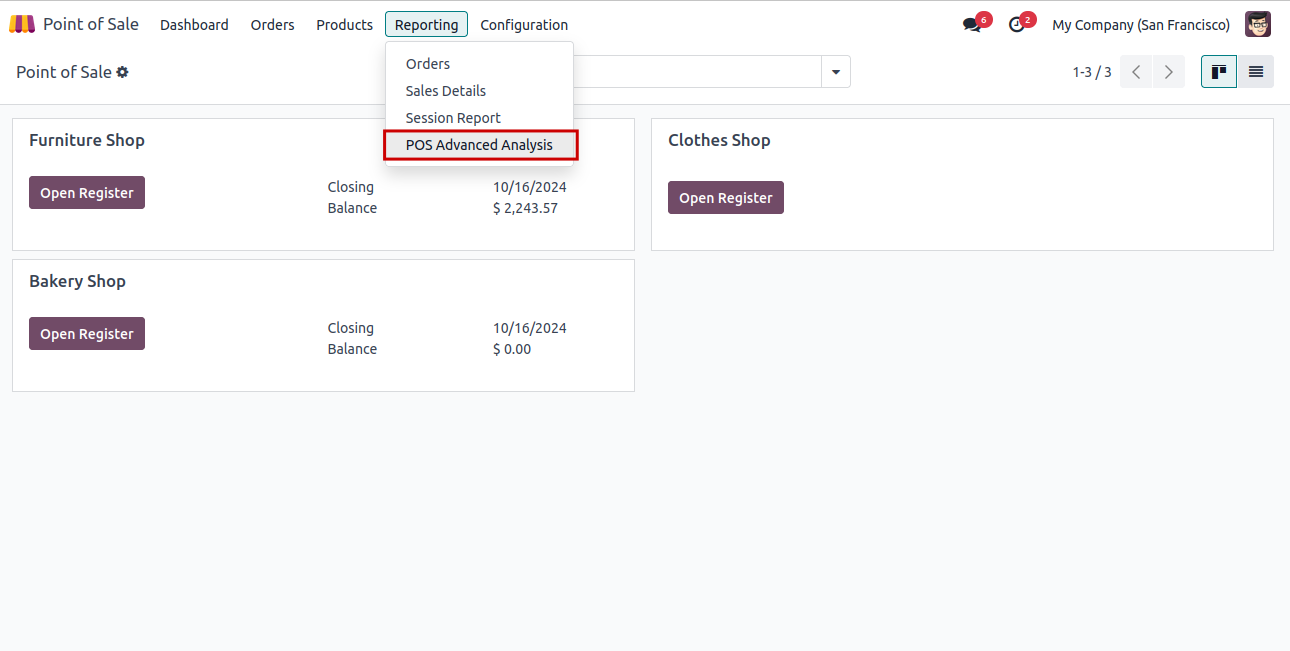
Task: Go to next page of records
Action: click(x=1168, y=72)
